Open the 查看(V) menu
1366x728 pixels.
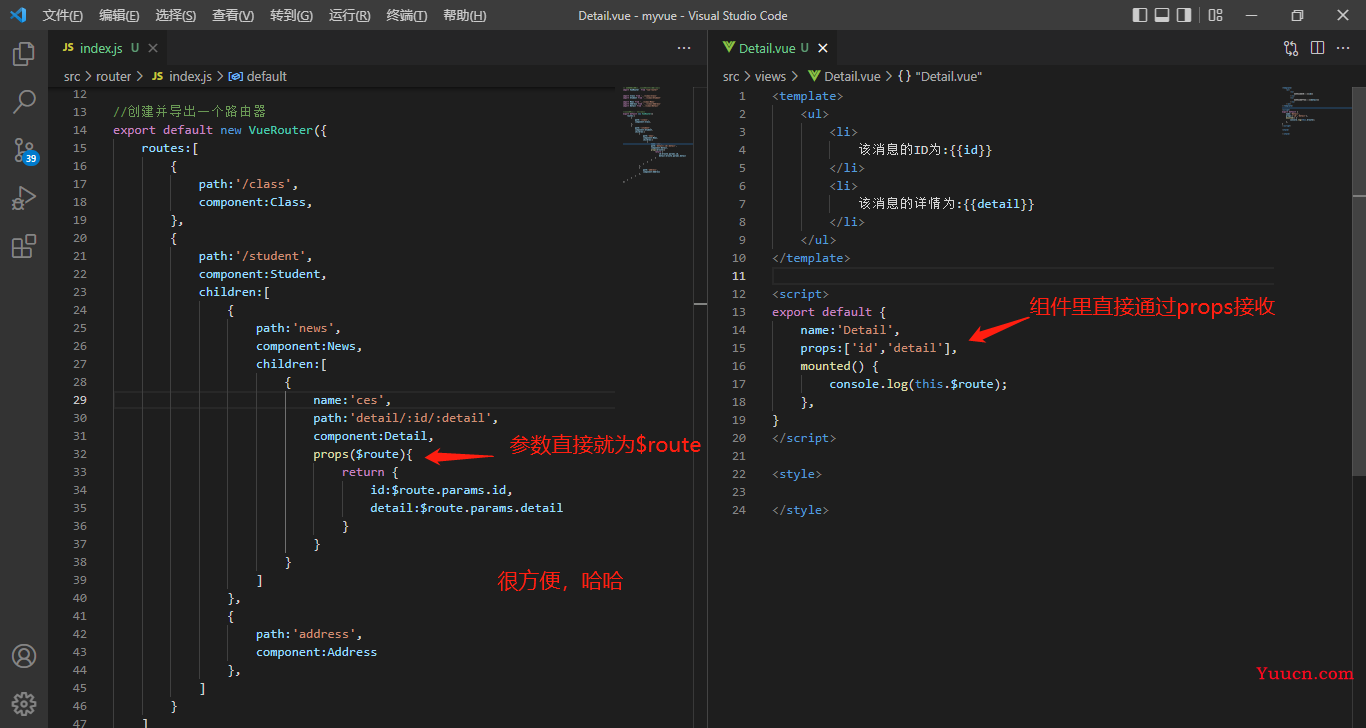tap(233, 15)
